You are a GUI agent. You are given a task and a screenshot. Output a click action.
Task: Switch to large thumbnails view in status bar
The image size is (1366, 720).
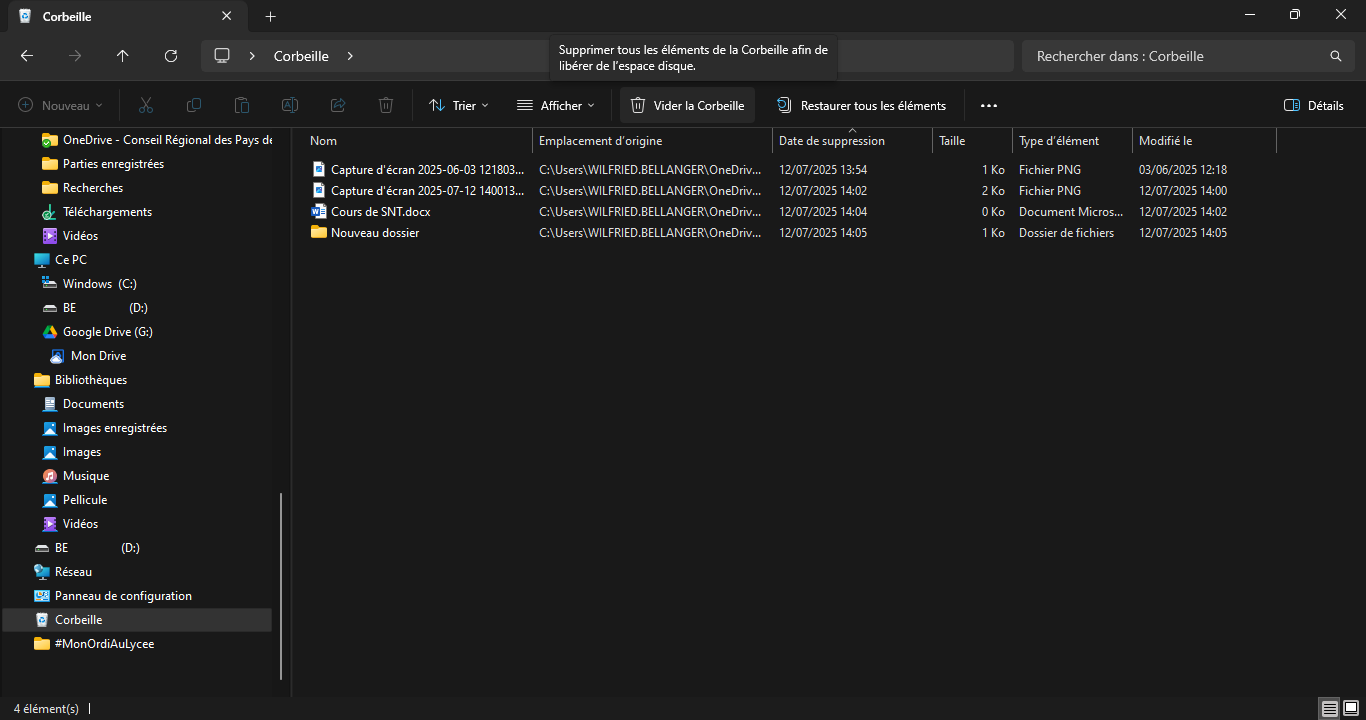(x=1351, y=709)
